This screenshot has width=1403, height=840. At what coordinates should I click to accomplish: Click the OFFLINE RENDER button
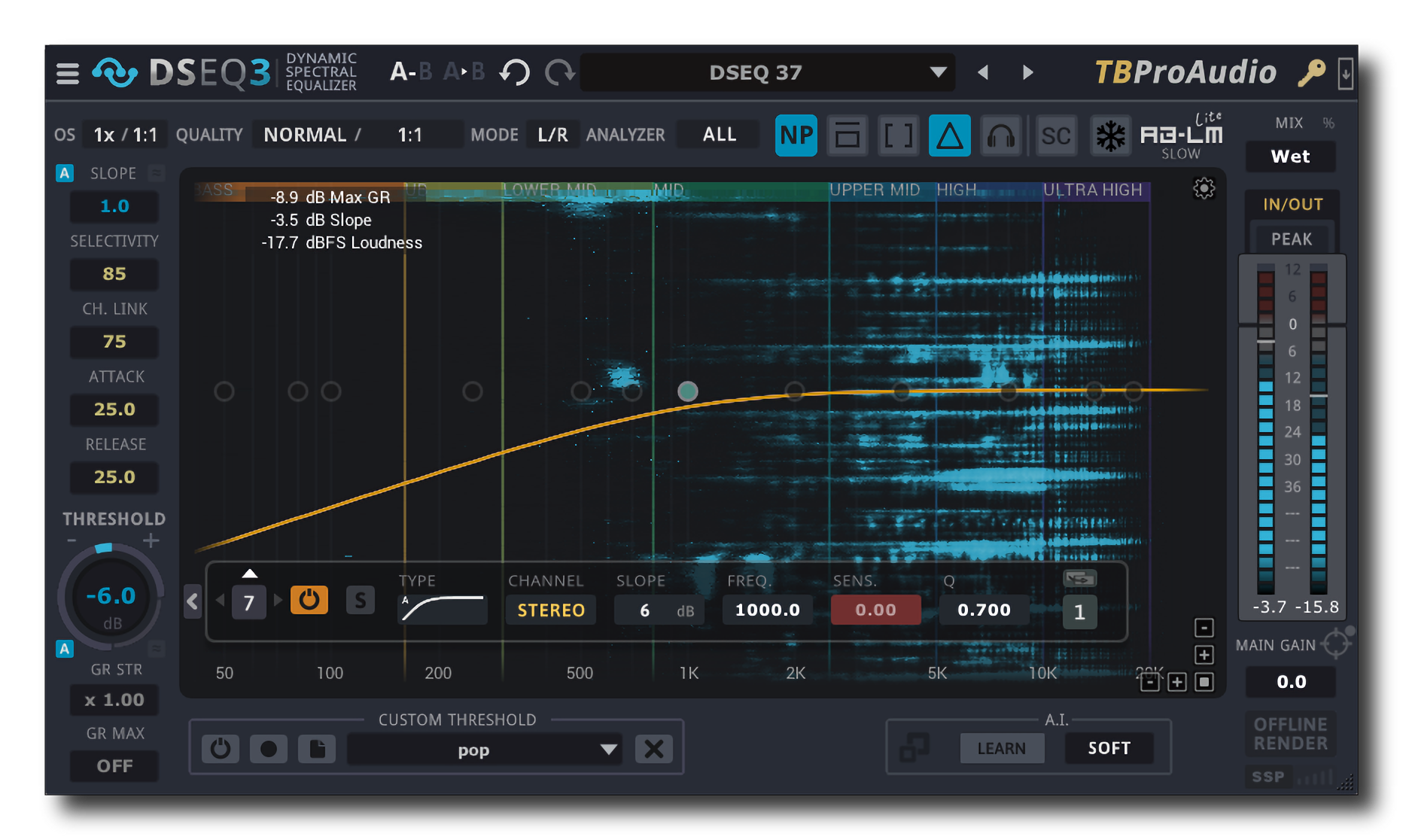pyautogui.click(x=1290, y=734)
